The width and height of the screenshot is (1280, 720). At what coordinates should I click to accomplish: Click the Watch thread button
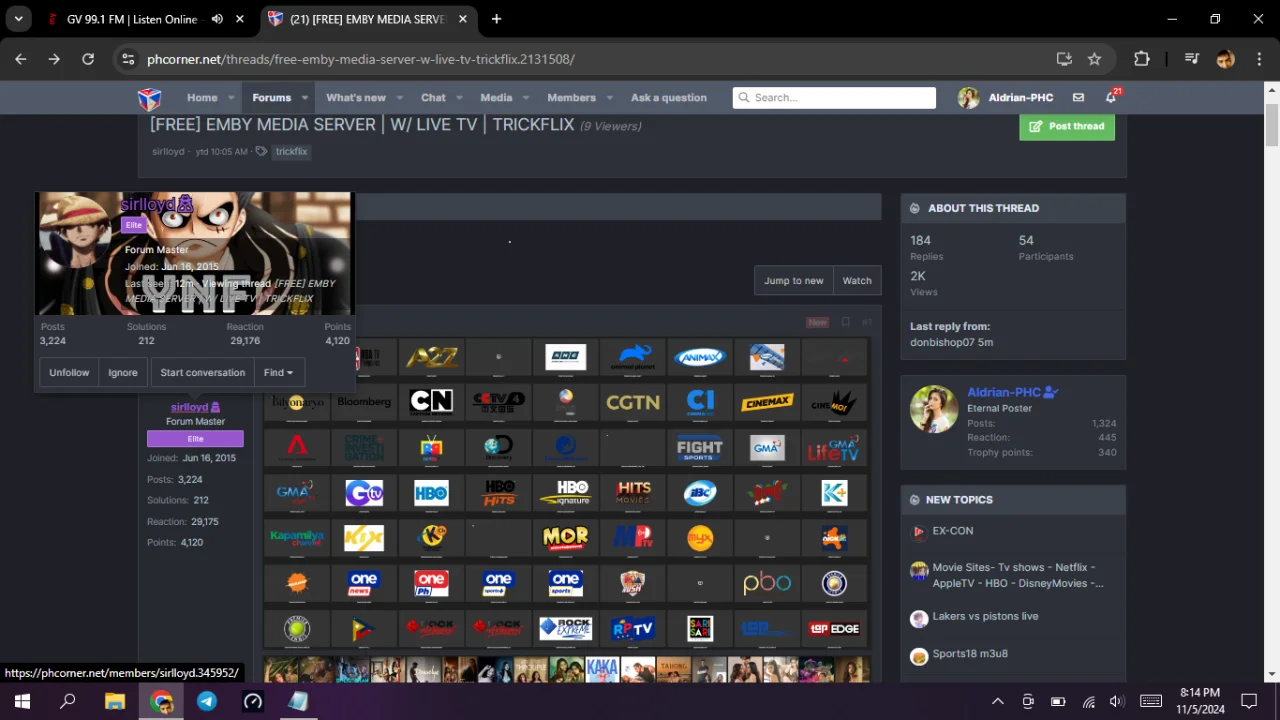[x=857, y=281]
